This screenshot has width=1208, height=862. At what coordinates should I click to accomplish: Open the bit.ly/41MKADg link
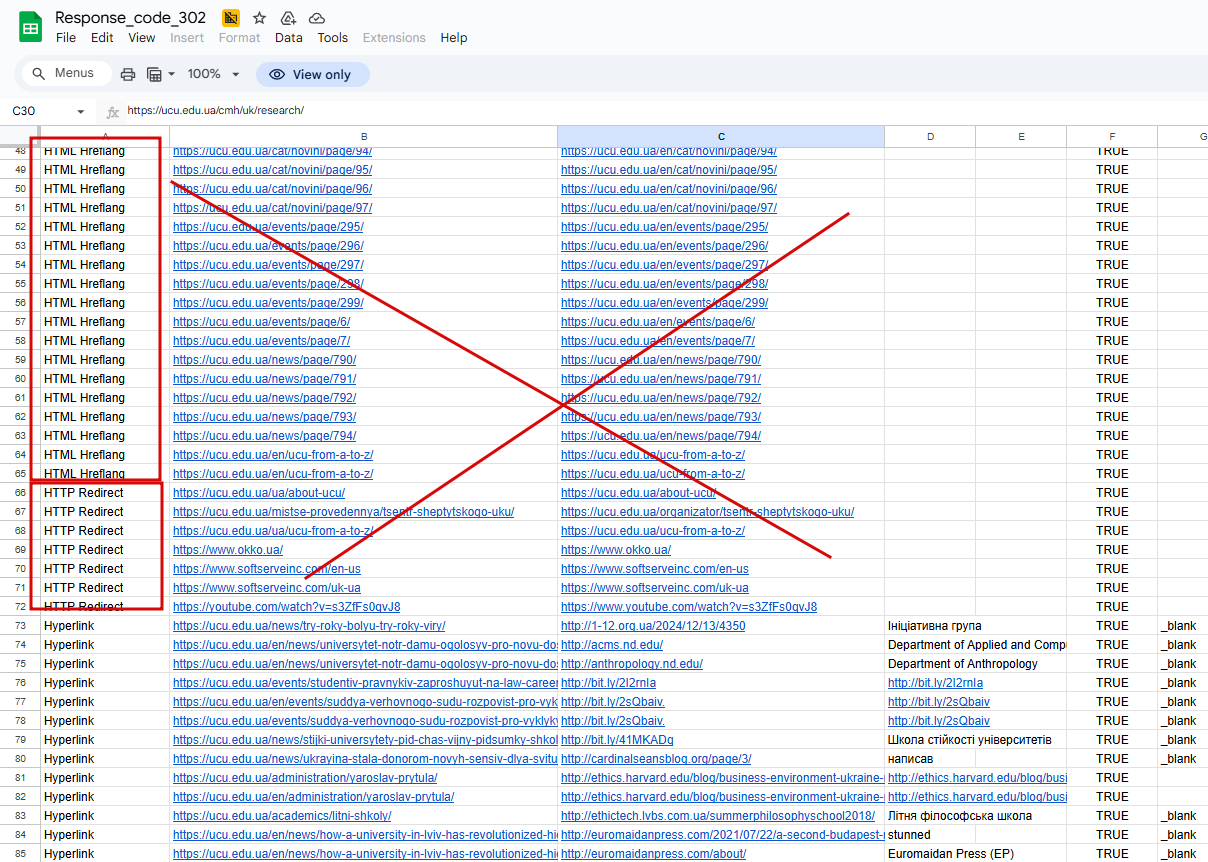[x=617, y=740]
